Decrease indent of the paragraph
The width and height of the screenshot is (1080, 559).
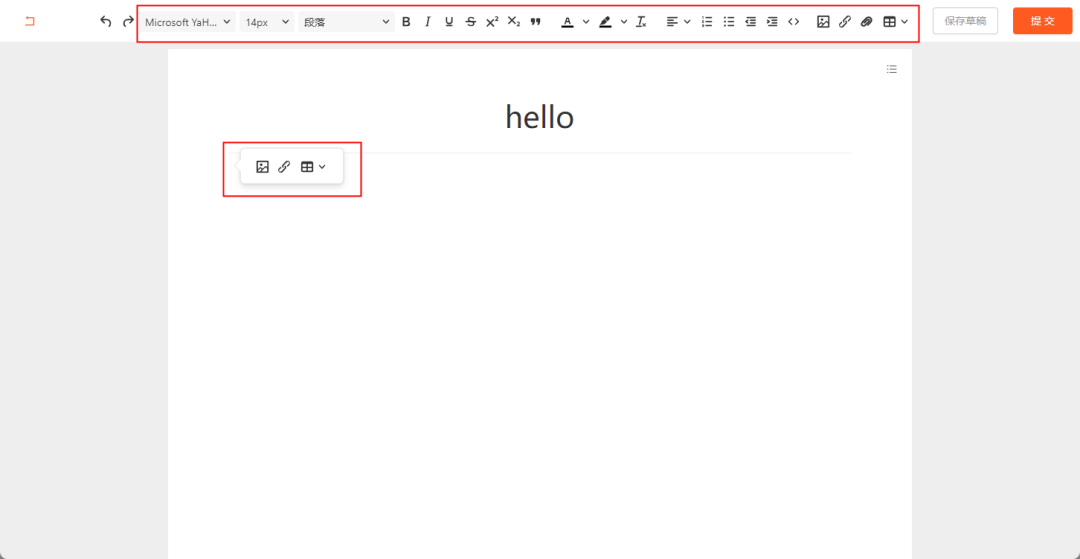[751, 22]
